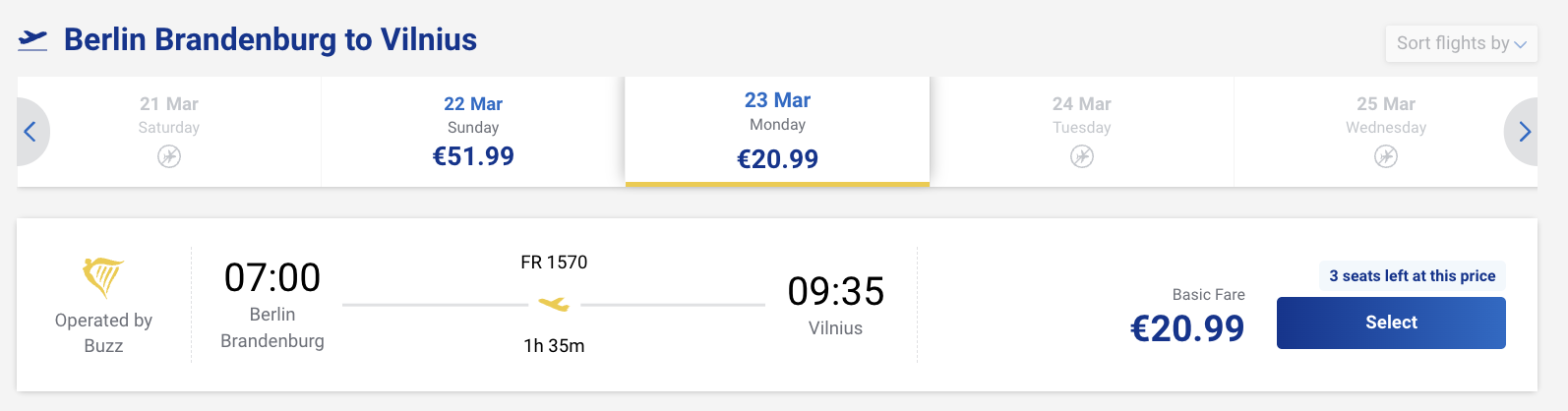The height and width of the screenshot is (411, 1568).
Task: Click the no-flights icon under 25 Mar
Action: [x=1386, y=156]
